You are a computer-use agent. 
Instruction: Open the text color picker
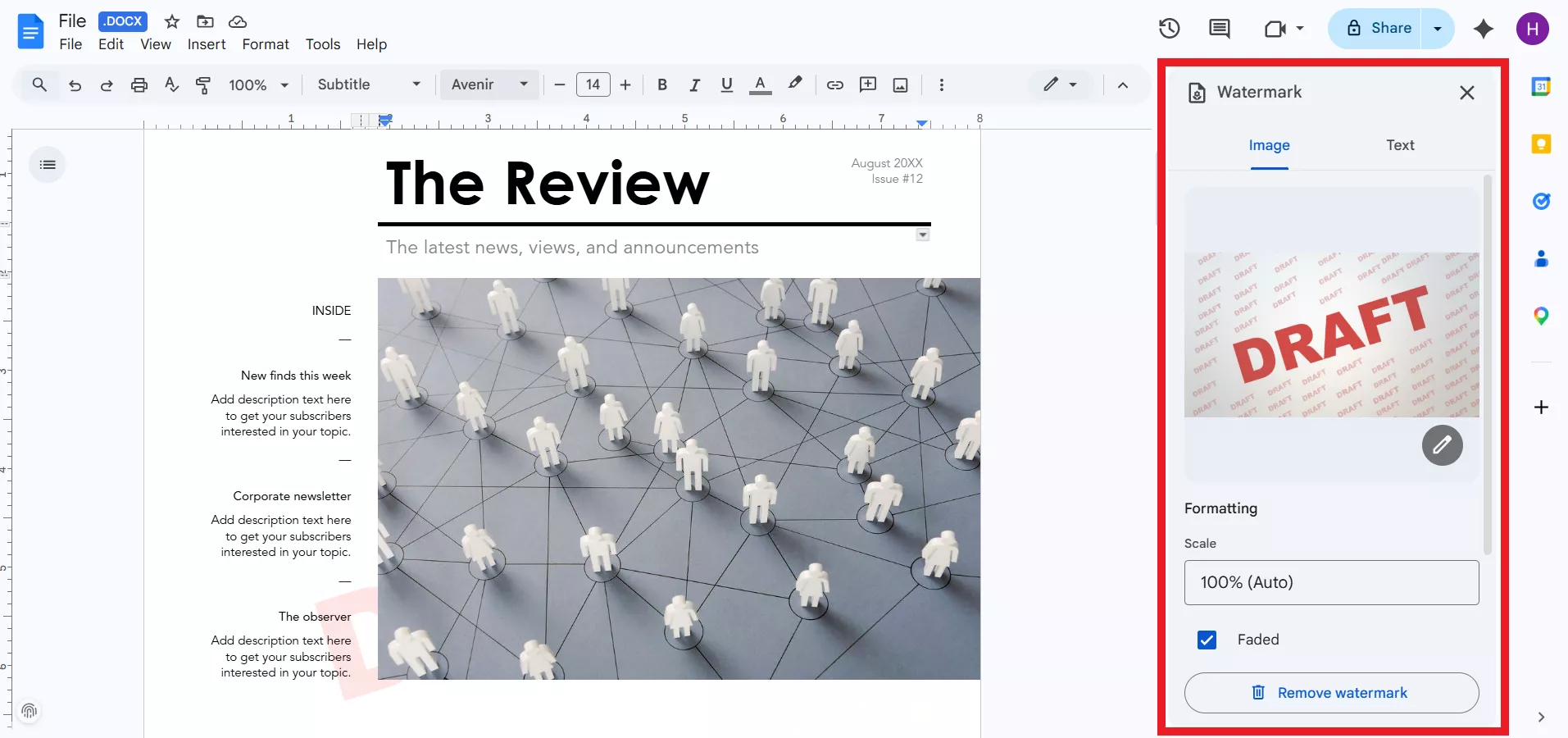coord(760,84)
